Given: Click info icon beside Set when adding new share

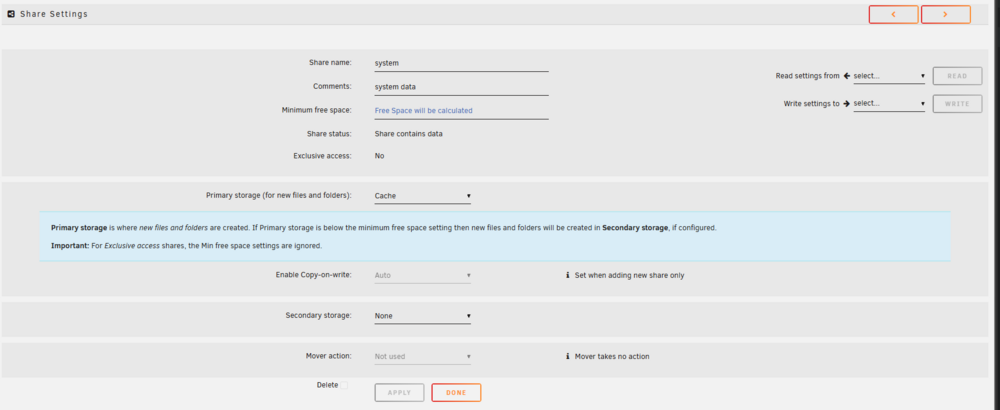Looking at the screenshot, I should pos(568,275).
